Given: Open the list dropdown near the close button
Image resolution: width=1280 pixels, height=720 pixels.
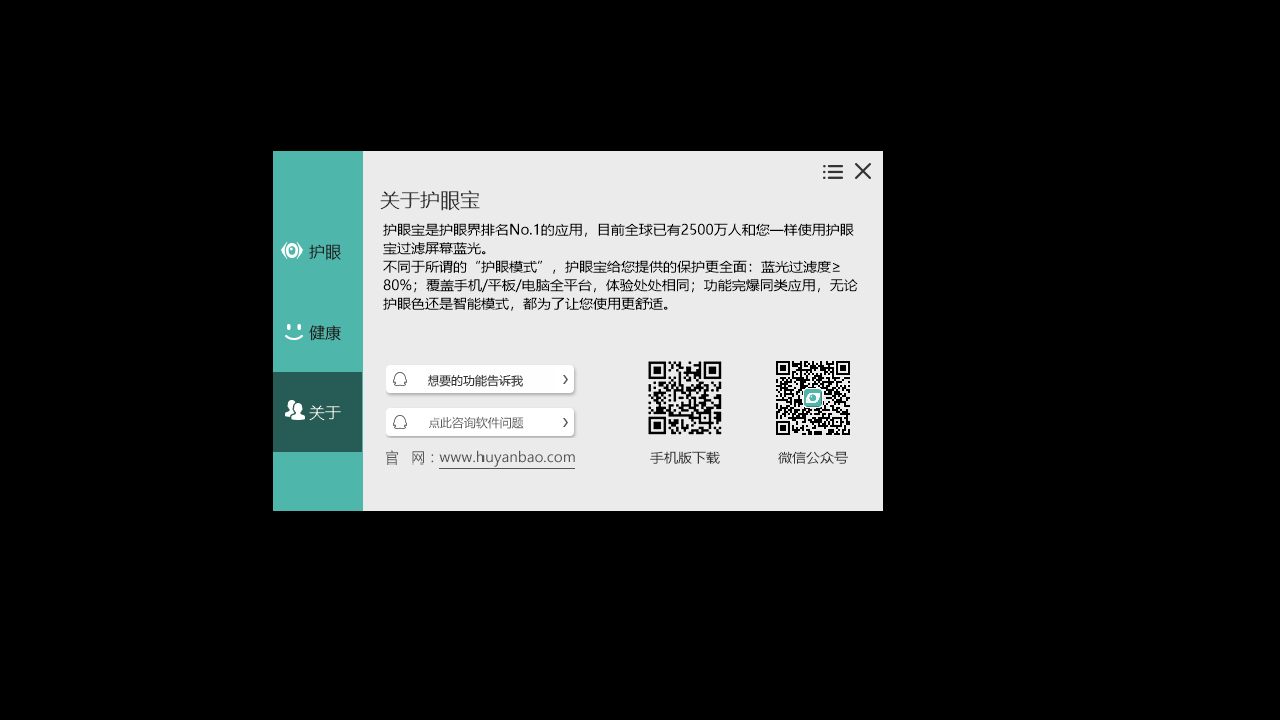Looking at the screenshot, I should point(833,171).
